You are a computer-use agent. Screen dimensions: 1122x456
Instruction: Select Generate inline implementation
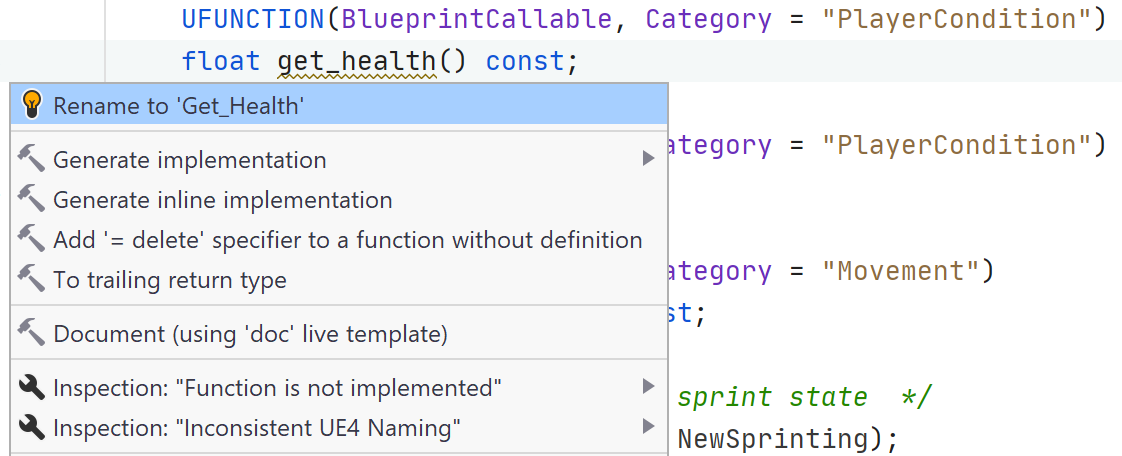339,200
